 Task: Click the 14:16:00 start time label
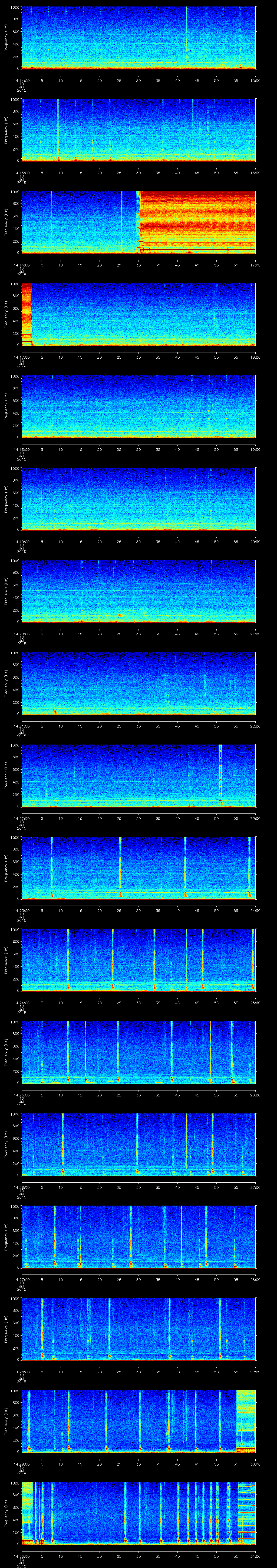click(22, 265)
